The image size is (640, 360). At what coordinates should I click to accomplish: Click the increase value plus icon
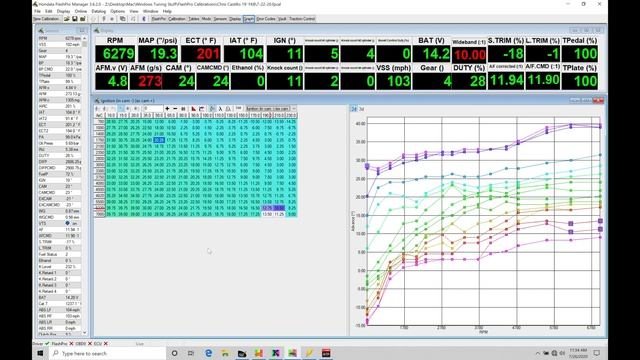click(x=167, y=109)
